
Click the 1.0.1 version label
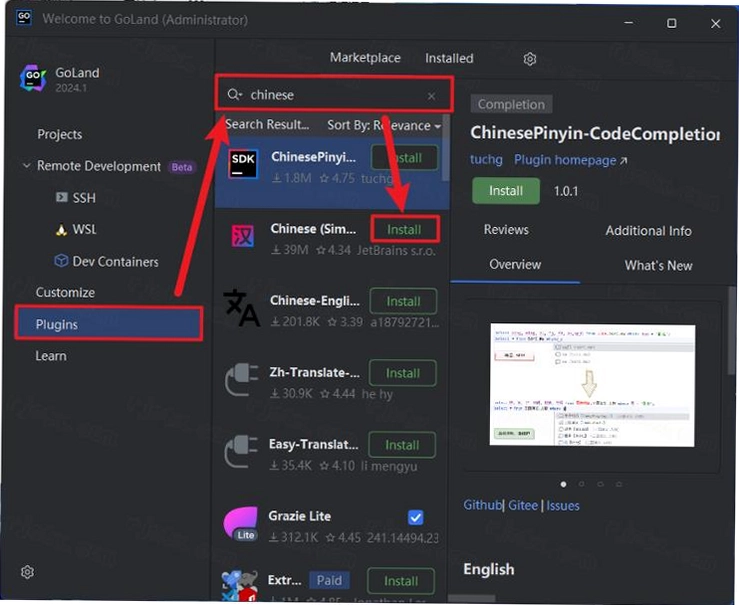coord(566,191)
